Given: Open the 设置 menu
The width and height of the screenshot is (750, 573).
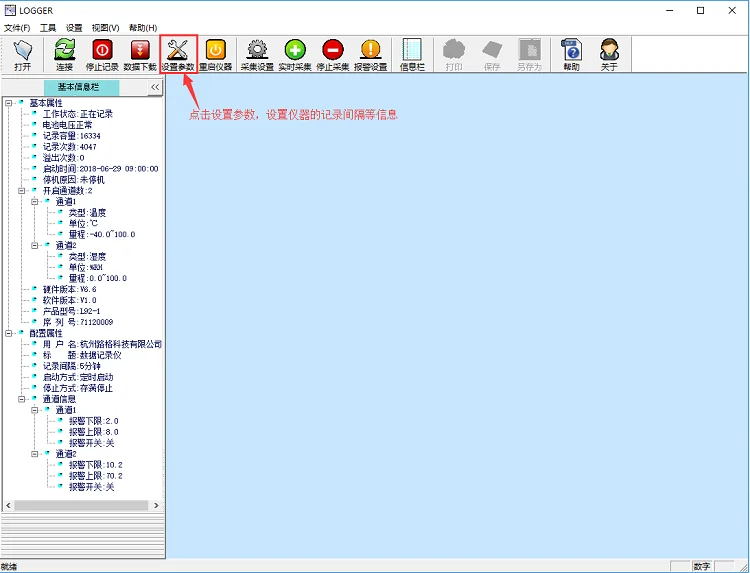Looking at the screenshot, I should (74, 28).
